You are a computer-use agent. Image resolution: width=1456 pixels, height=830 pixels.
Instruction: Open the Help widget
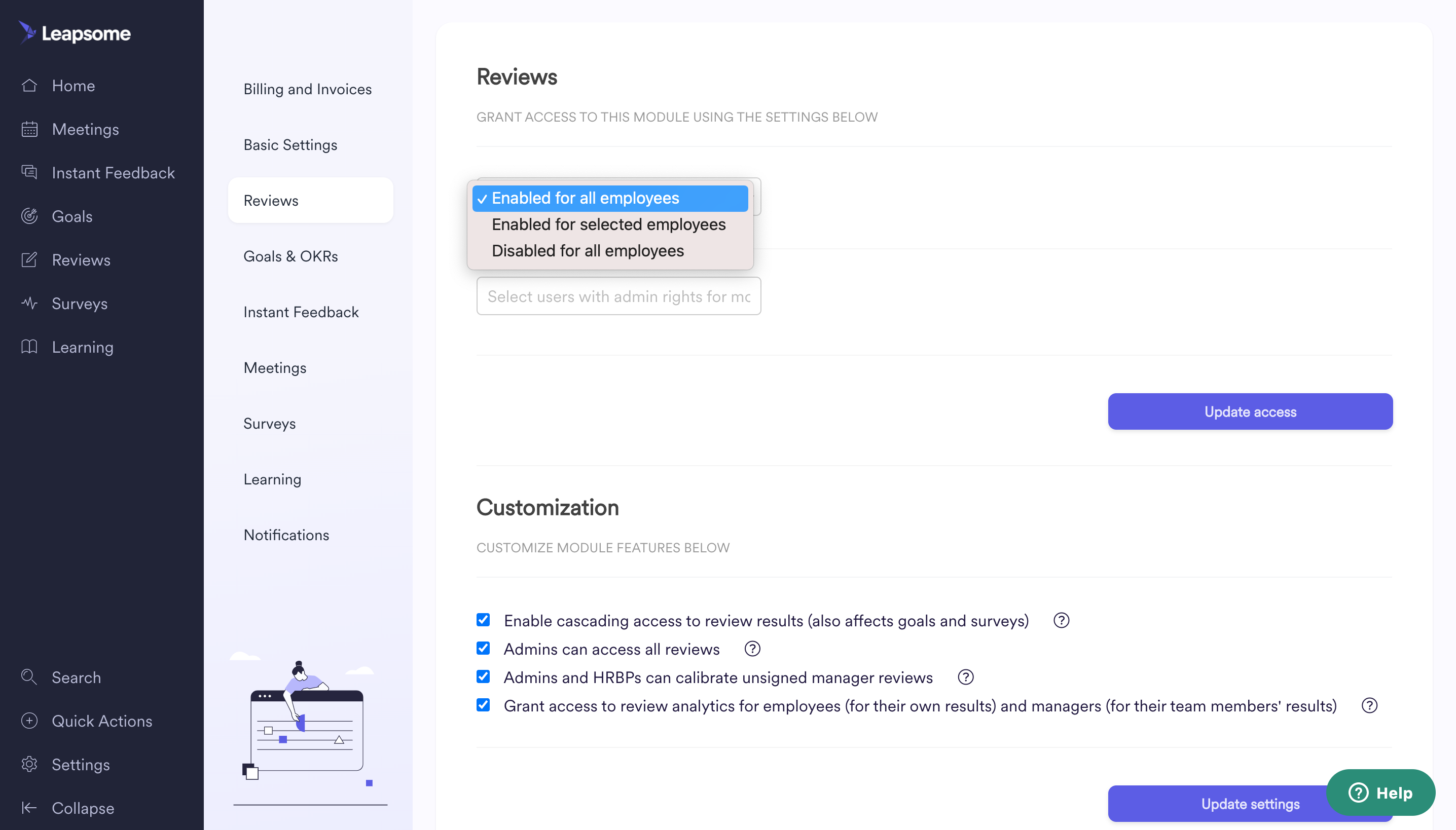(x=1381, y=793)
